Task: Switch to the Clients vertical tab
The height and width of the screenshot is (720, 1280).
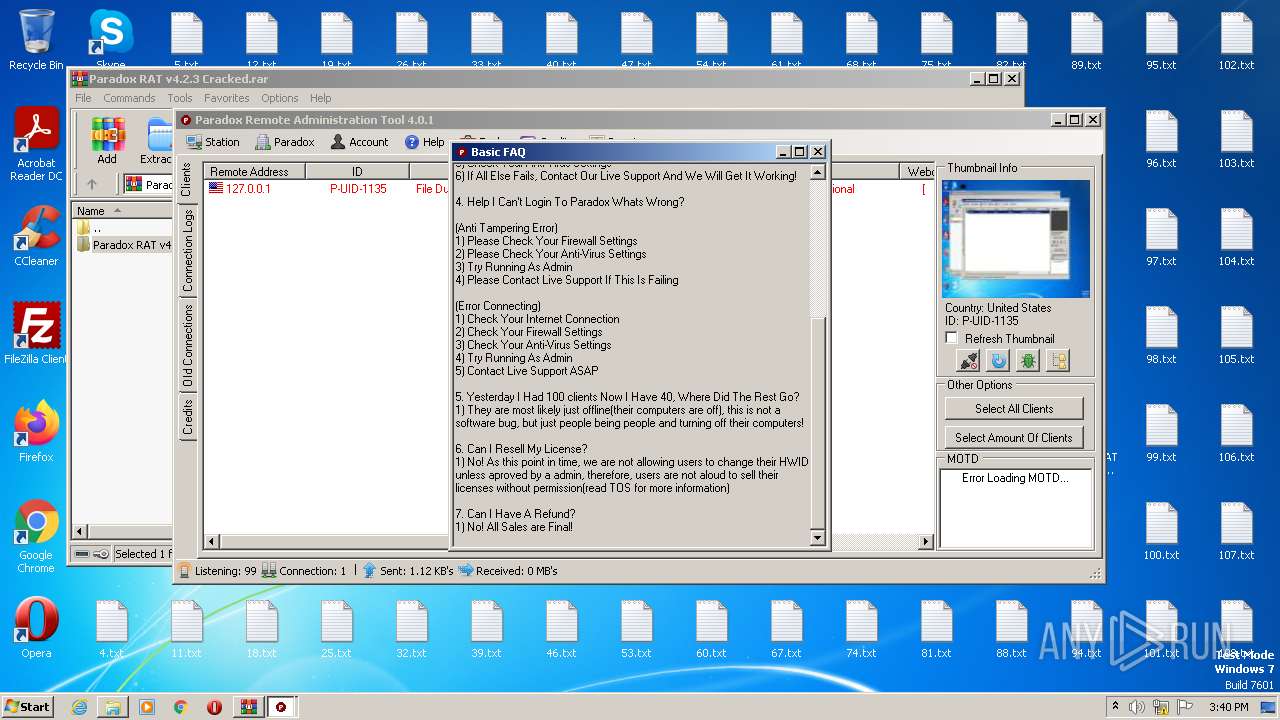Action: click(x=186, y=179)
